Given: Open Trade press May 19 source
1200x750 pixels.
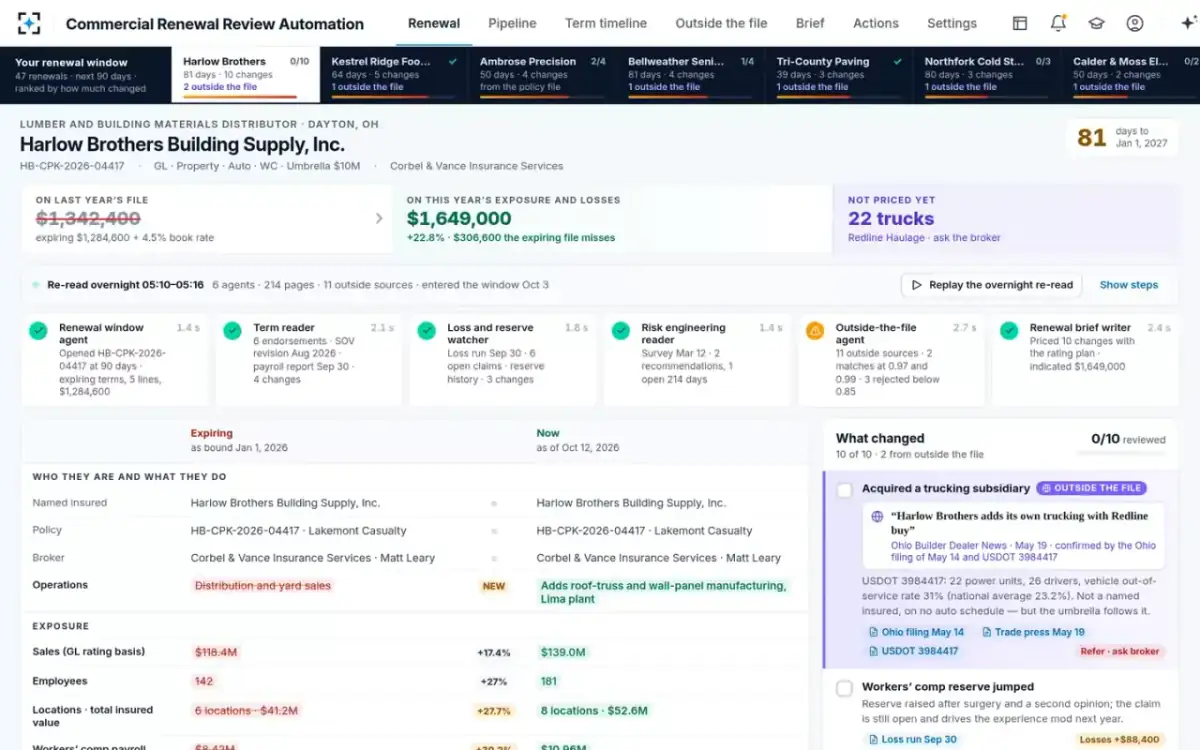Looking at the screenshot, I should 1033,632.
